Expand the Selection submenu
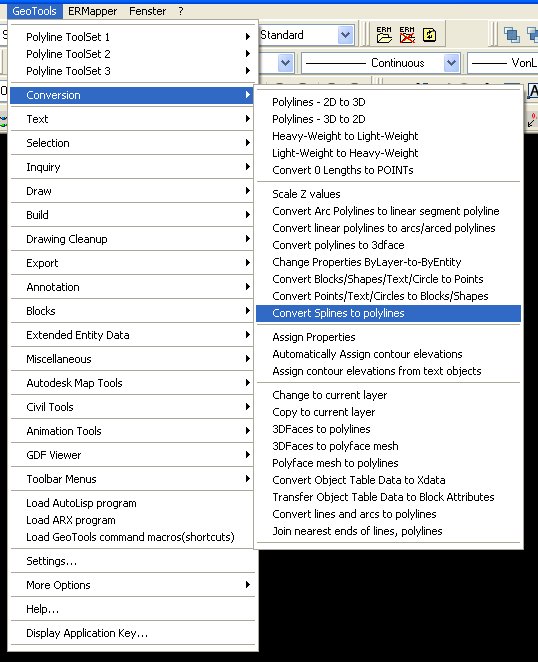538x662 pixels. coord(132,143)
